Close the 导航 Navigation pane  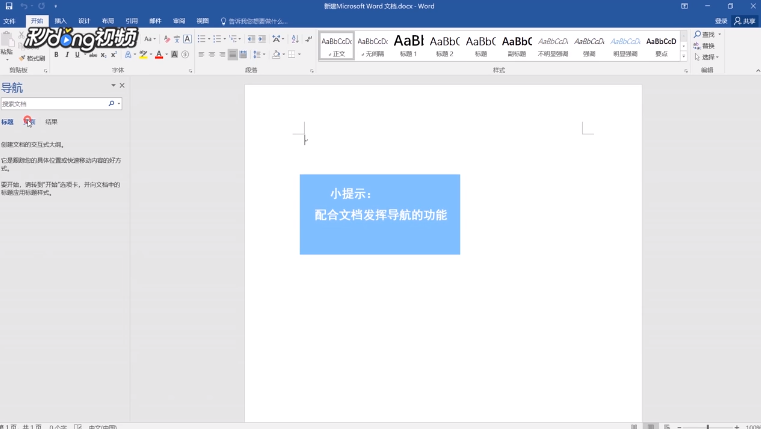(122, 85)
